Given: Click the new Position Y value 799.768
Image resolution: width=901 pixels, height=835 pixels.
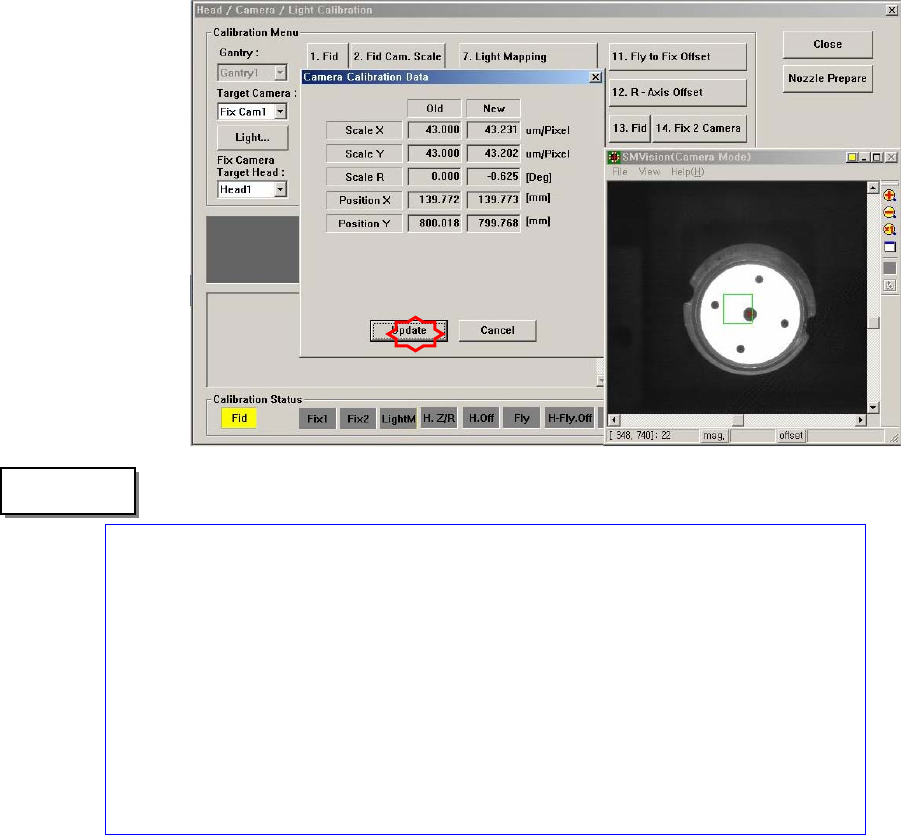Looking at the screenshot, I should [x=494, y=223].
